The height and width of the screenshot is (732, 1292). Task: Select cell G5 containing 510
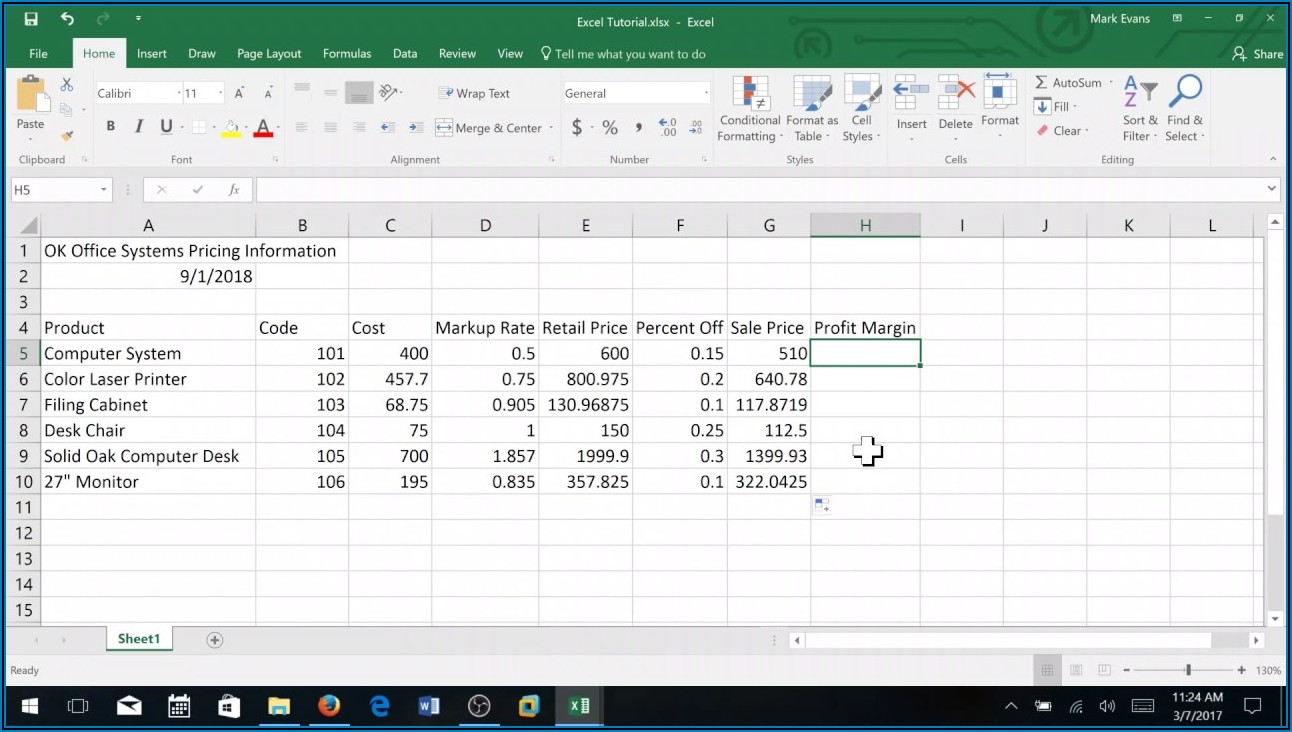pyautogui.click(x=768, y=353)
